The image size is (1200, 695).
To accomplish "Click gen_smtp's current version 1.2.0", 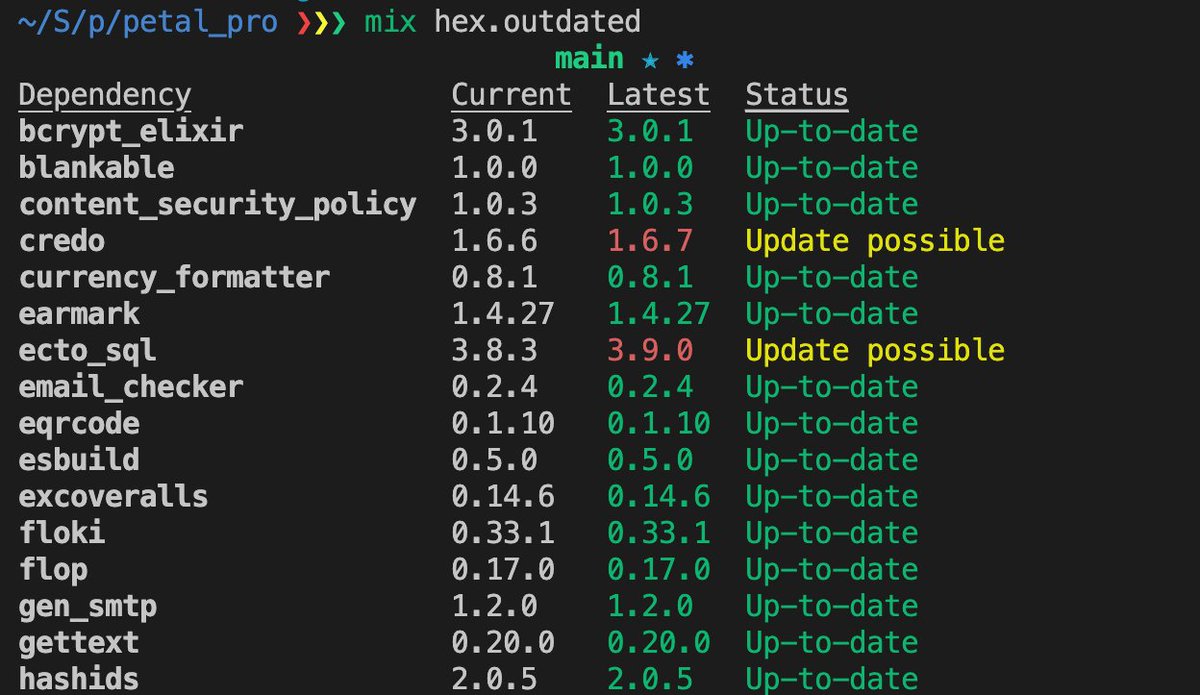I will point(495,606).
